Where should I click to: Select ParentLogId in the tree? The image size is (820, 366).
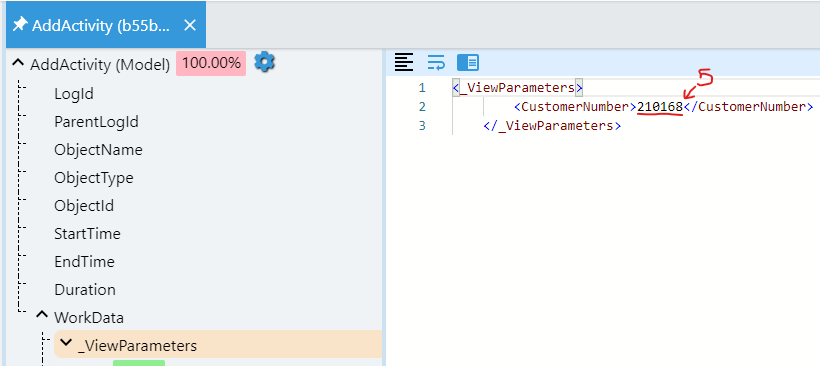click(96, 122)
